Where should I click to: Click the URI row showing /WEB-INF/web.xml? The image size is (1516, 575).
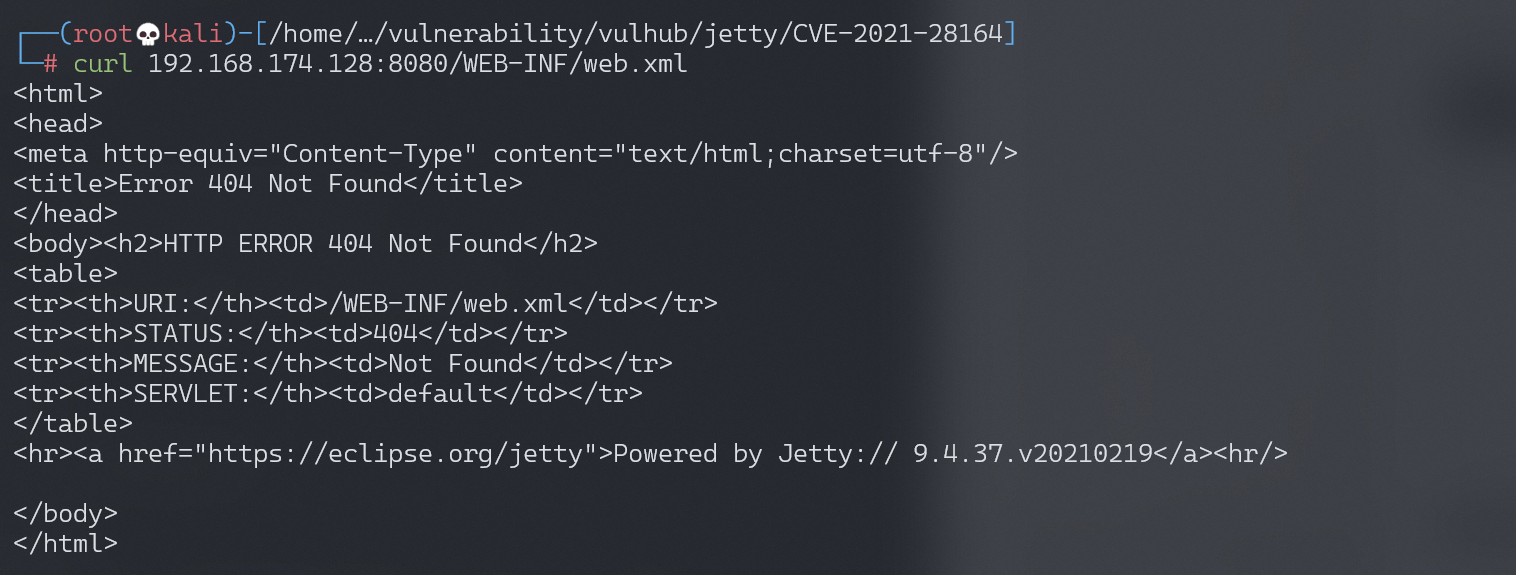[x=365, y=304]
